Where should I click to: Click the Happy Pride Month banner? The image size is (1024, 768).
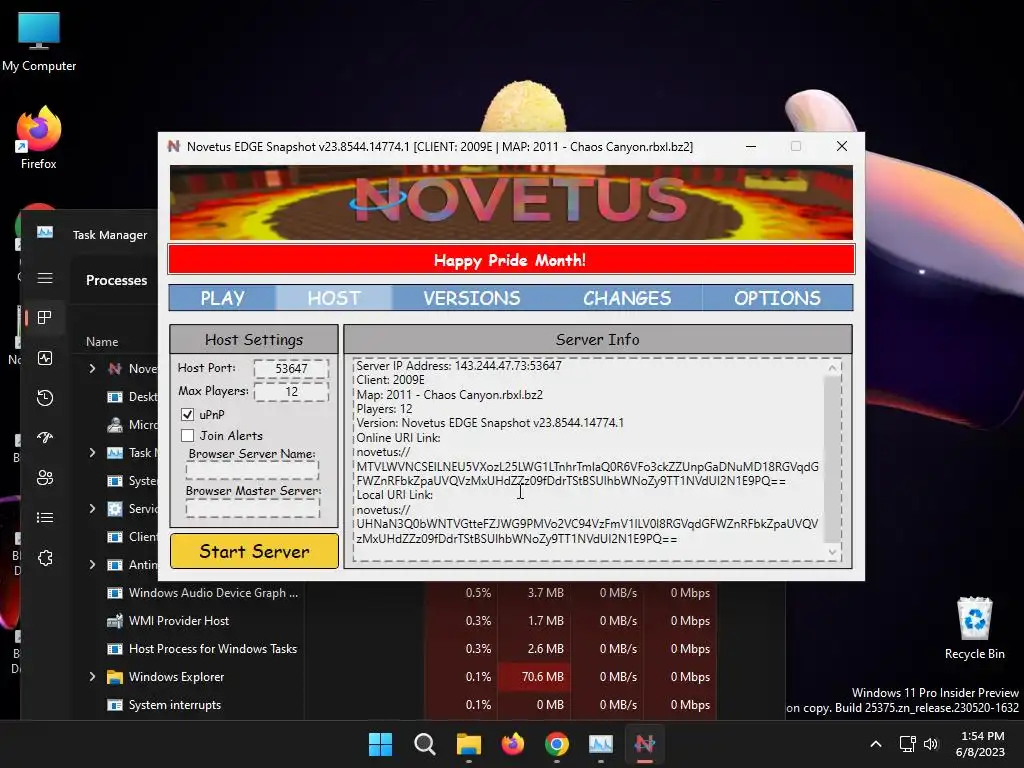click(511, 260)
